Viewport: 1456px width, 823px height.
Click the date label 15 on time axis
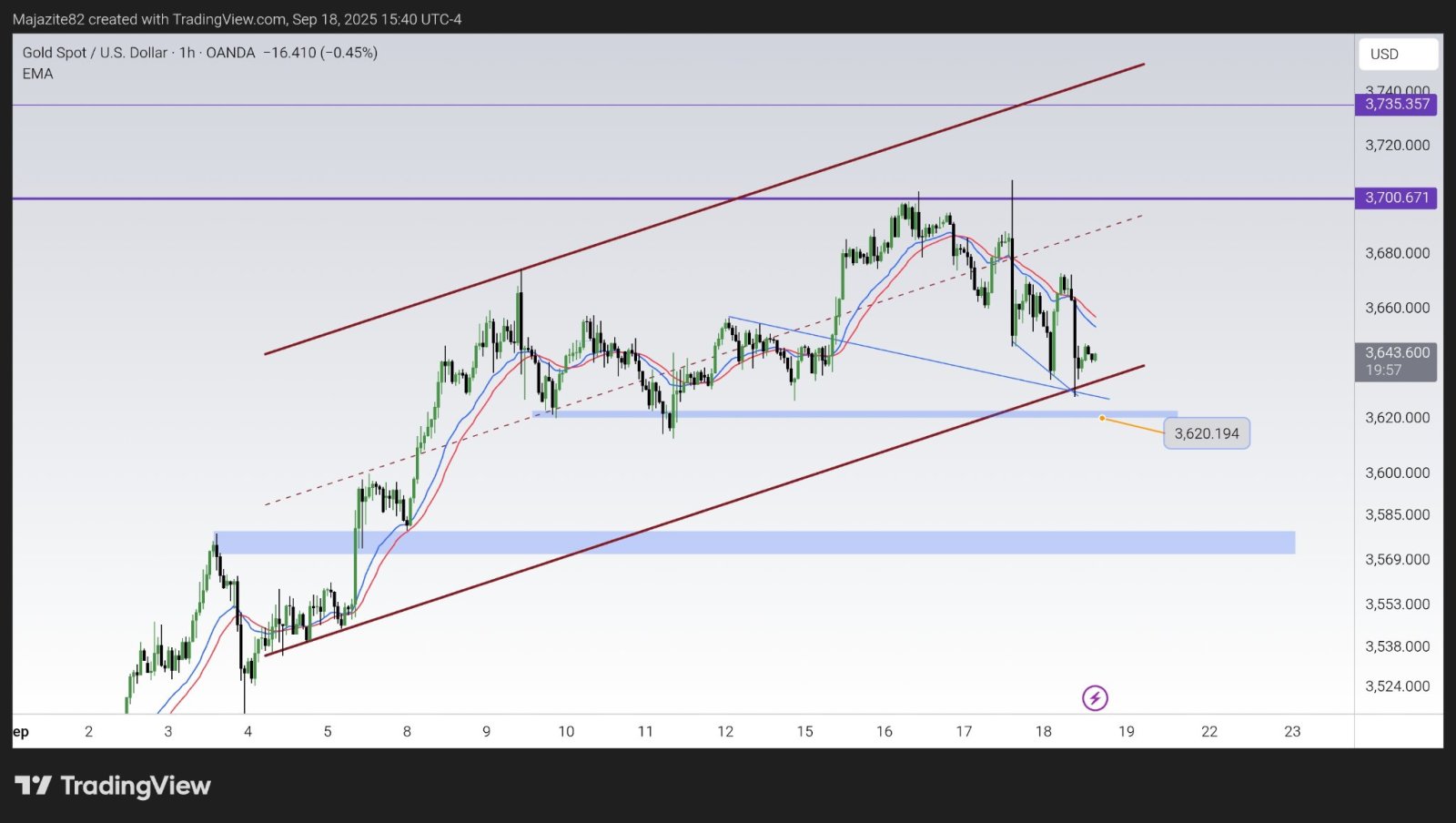coord(804,731)
